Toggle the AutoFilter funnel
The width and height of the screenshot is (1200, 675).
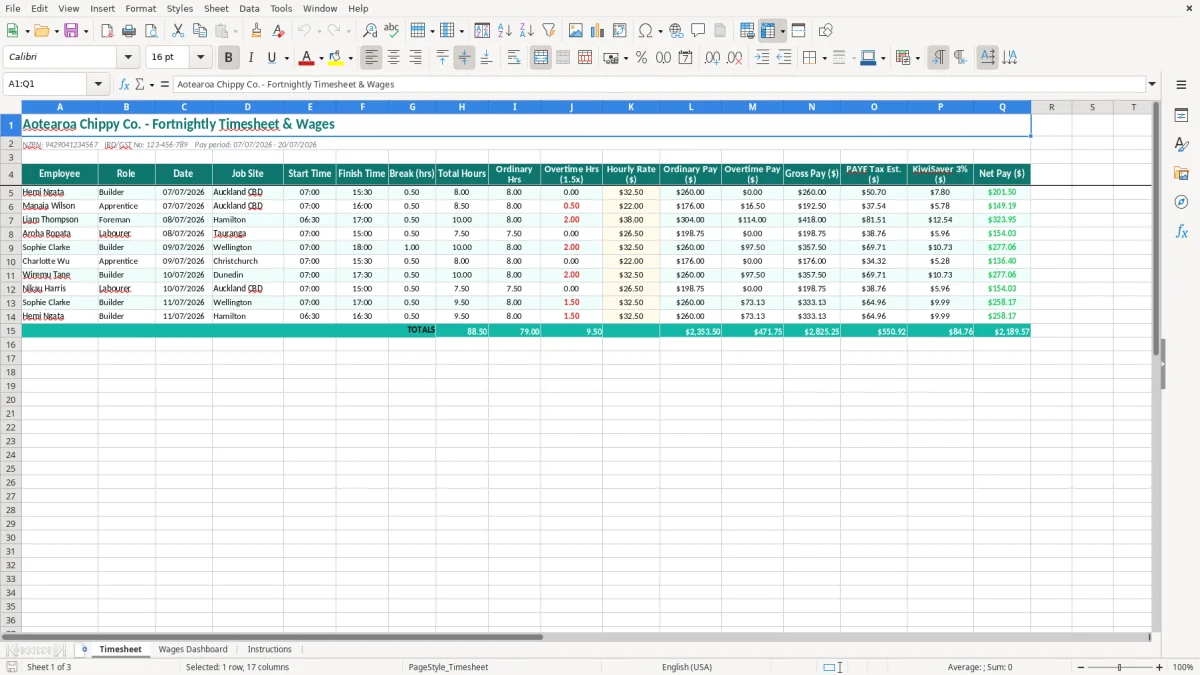[548, 31]
